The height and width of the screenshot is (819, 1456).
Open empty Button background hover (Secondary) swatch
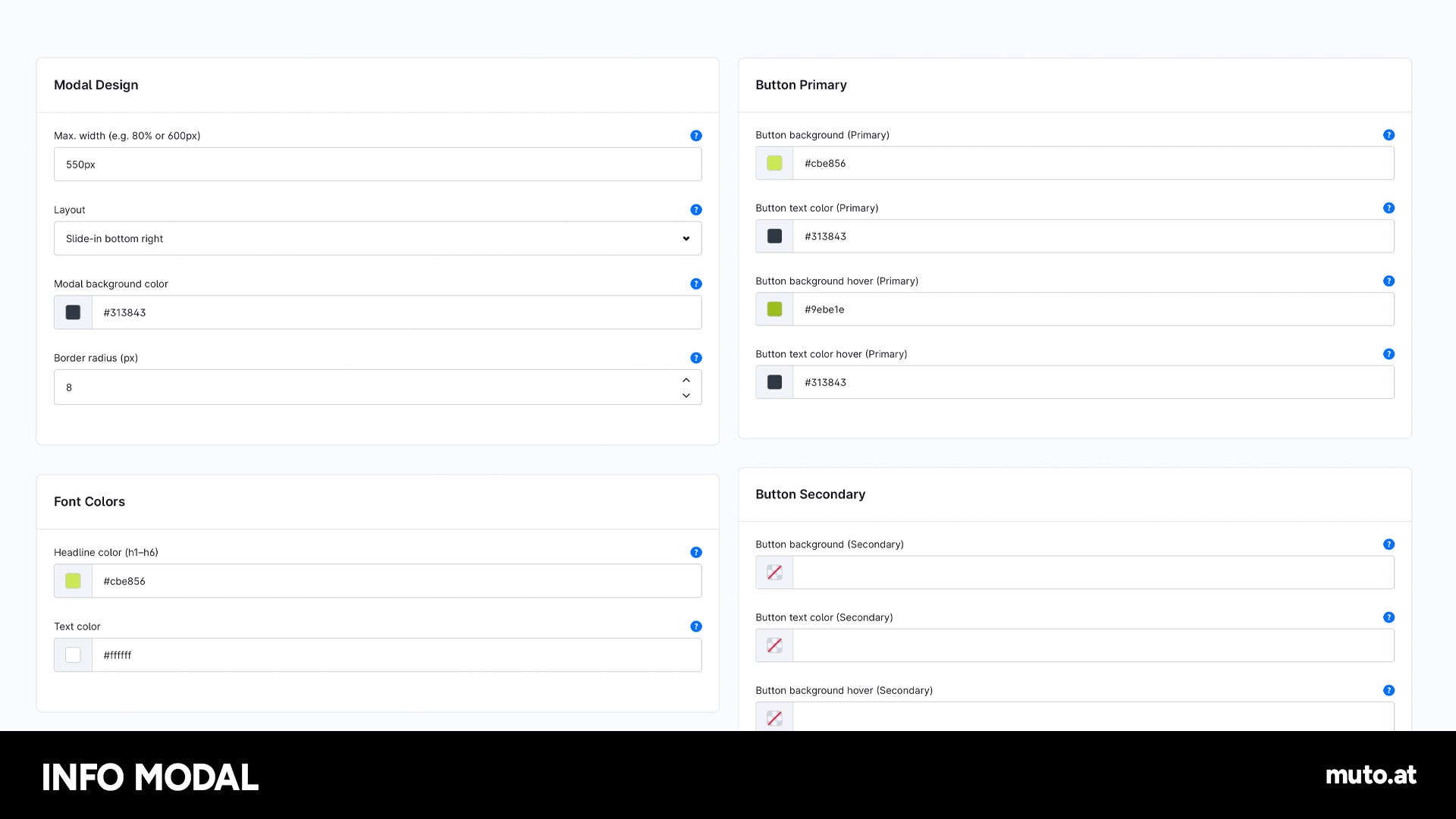774,717
